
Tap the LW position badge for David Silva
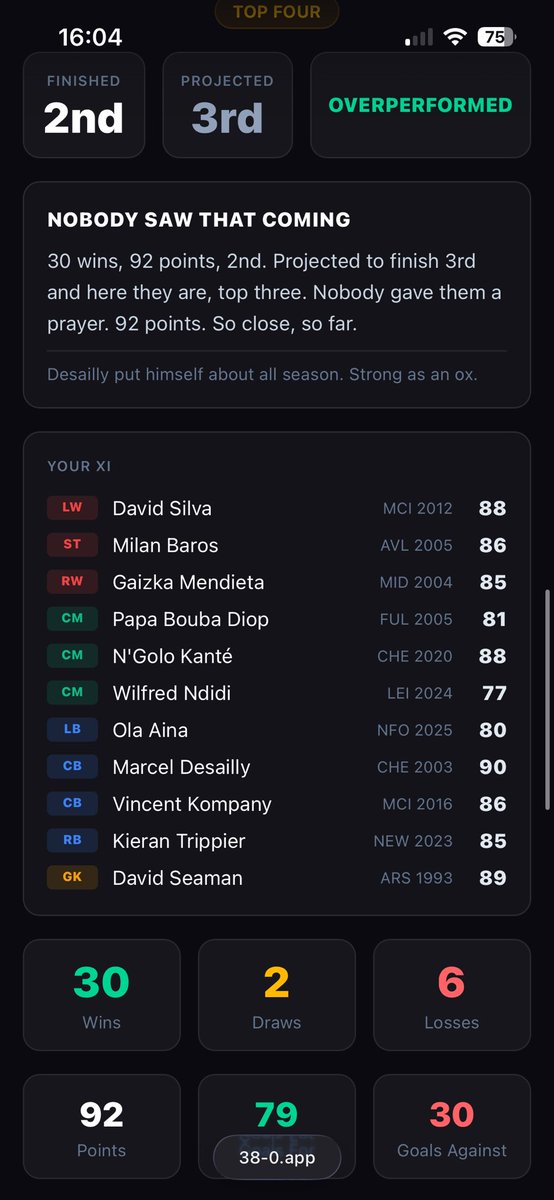click(x=72, y=507)
